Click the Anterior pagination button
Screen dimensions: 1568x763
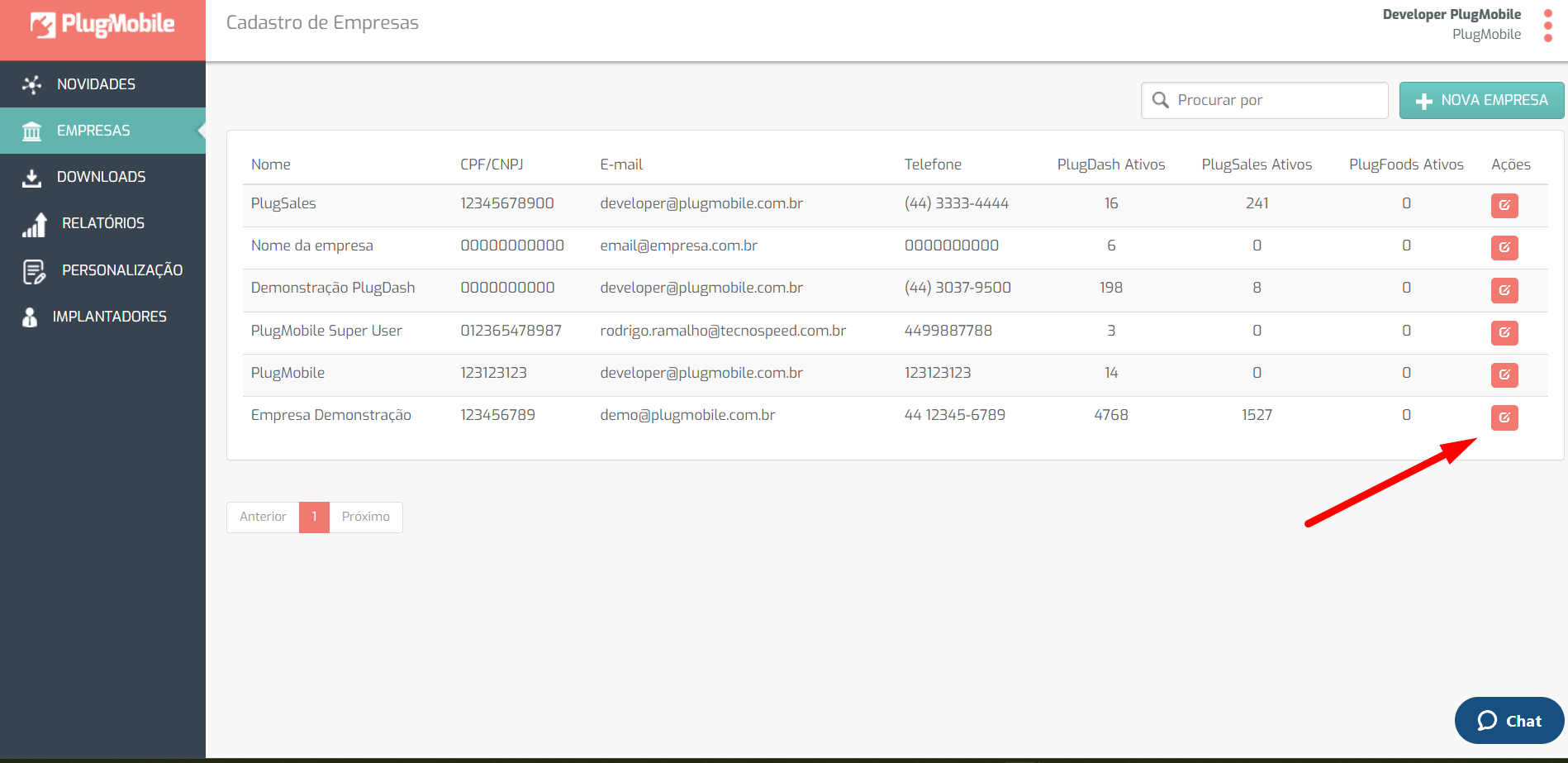[263, 517]
